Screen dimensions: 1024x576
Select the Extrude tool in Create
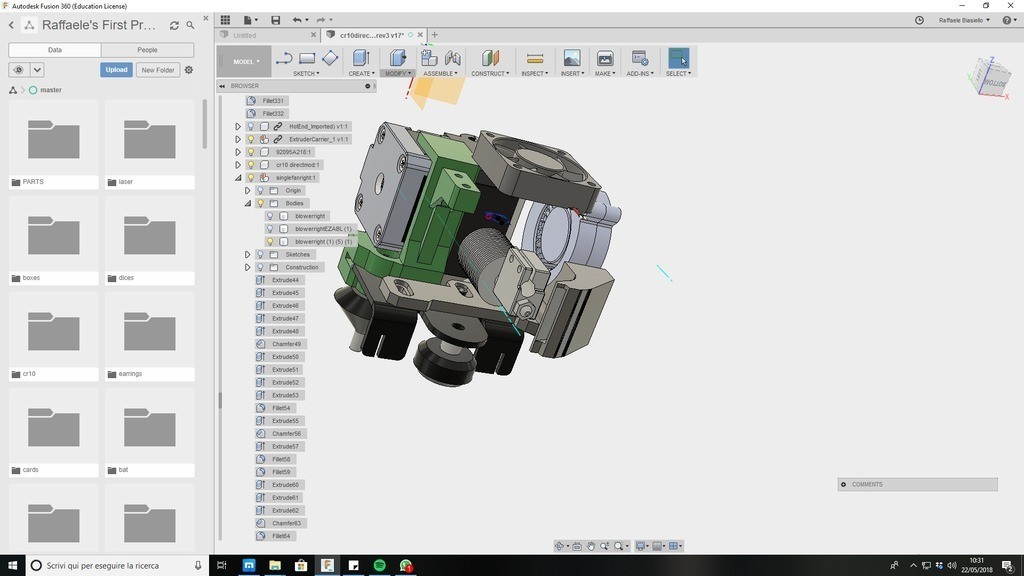[x=361, y=58]
